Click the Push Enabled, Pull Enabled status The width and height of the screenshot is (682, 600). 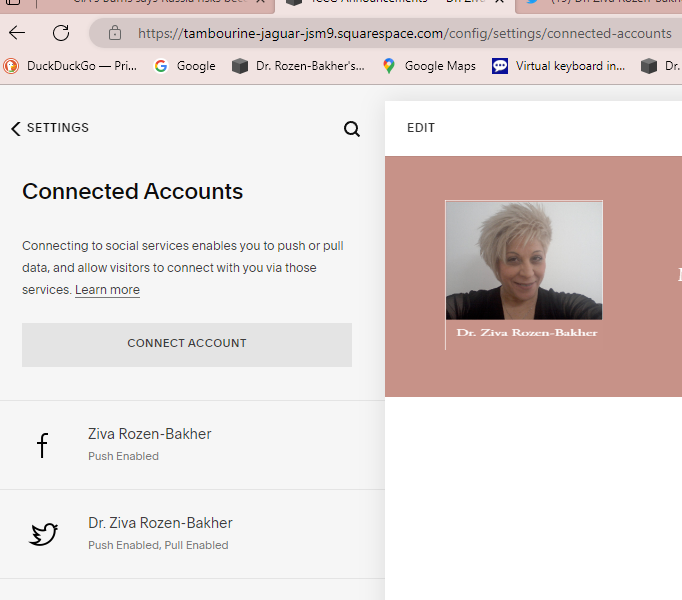158,545
